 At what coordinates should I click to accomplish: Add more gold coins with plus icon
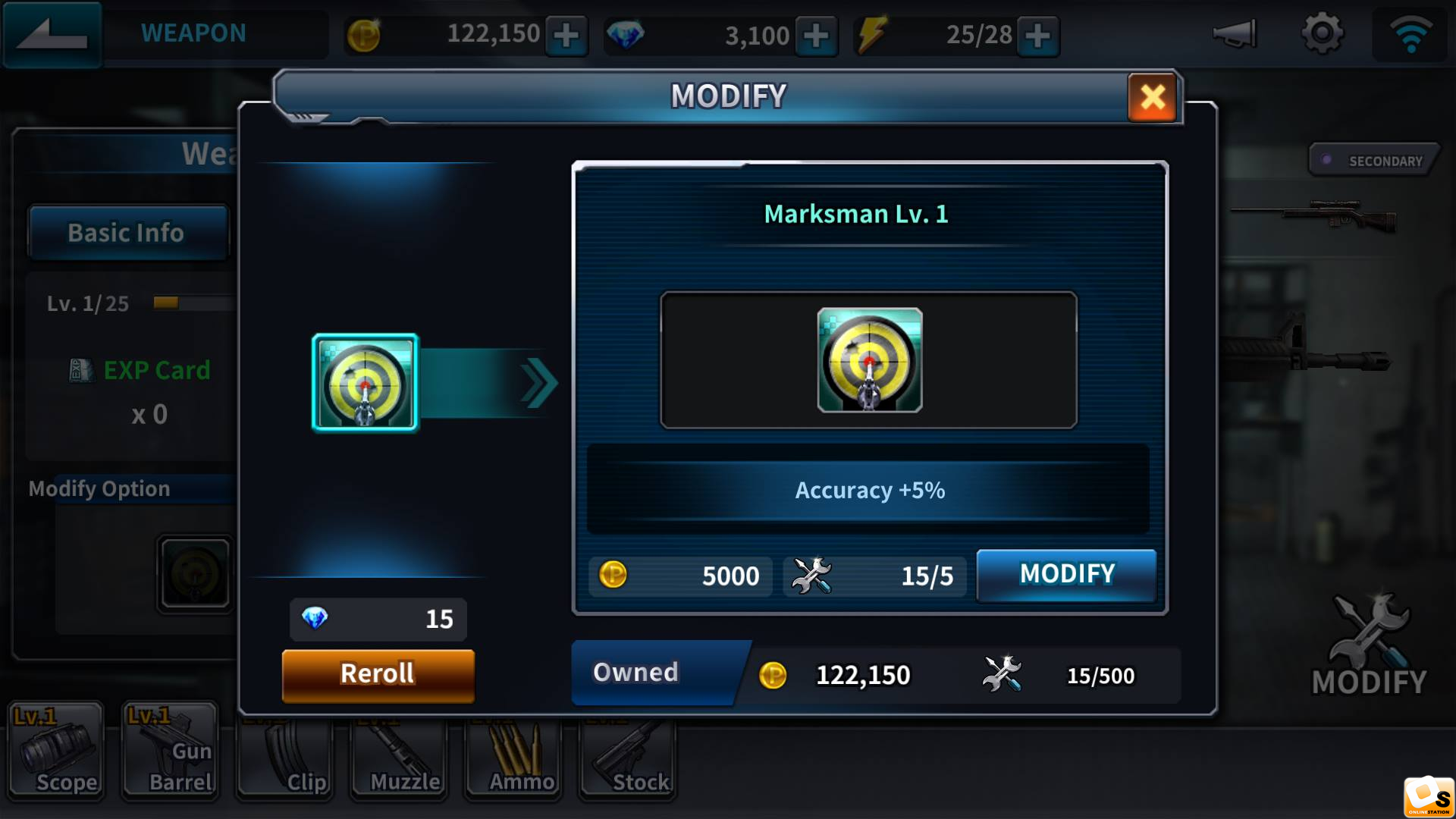click(566, 35)
